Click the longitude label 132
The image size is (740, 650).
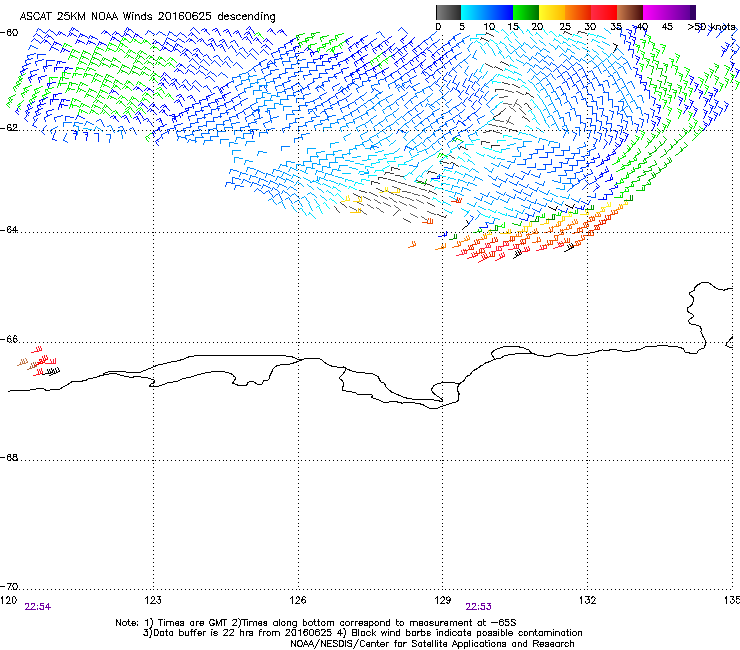pyautogui.click(x=588, y=599)
